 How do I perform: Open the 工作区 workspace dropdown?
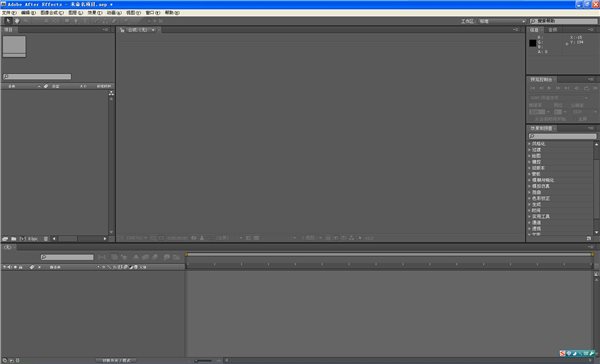point(502,21)
